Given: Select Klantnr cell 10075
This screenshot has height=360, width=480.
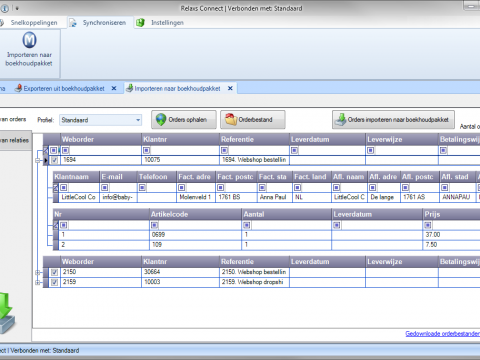Looking at the screenshot, I should 180,160.
